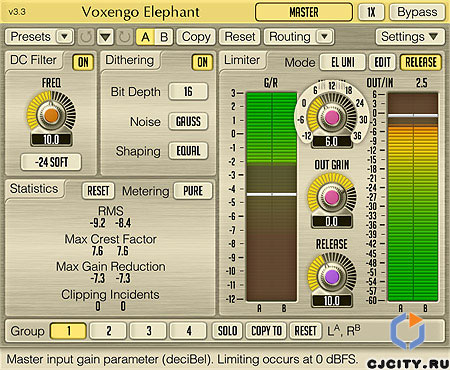450x370 pixels.
Task: Click the OUT/IN level meter
Action: click(413, 197)
